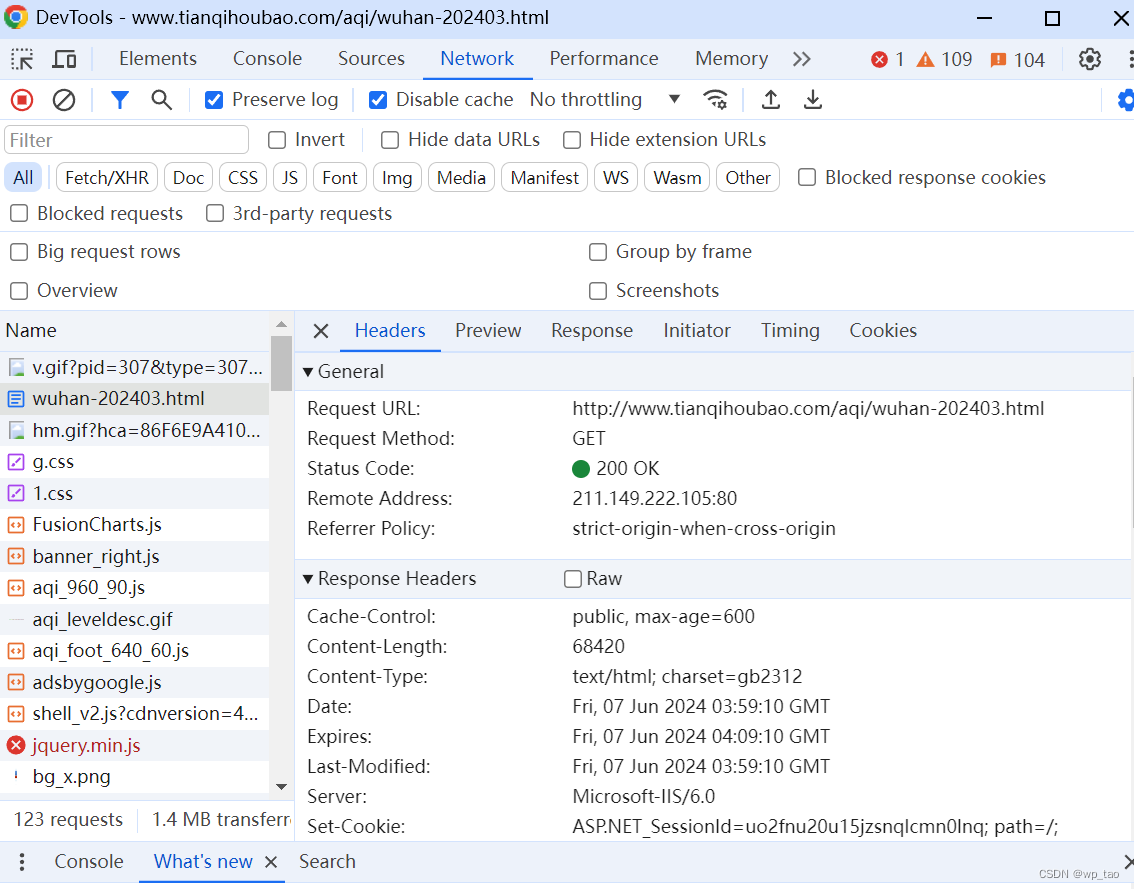Clear the network log
This screenshot has width=1134, height=889.
[x=64, y=100]
